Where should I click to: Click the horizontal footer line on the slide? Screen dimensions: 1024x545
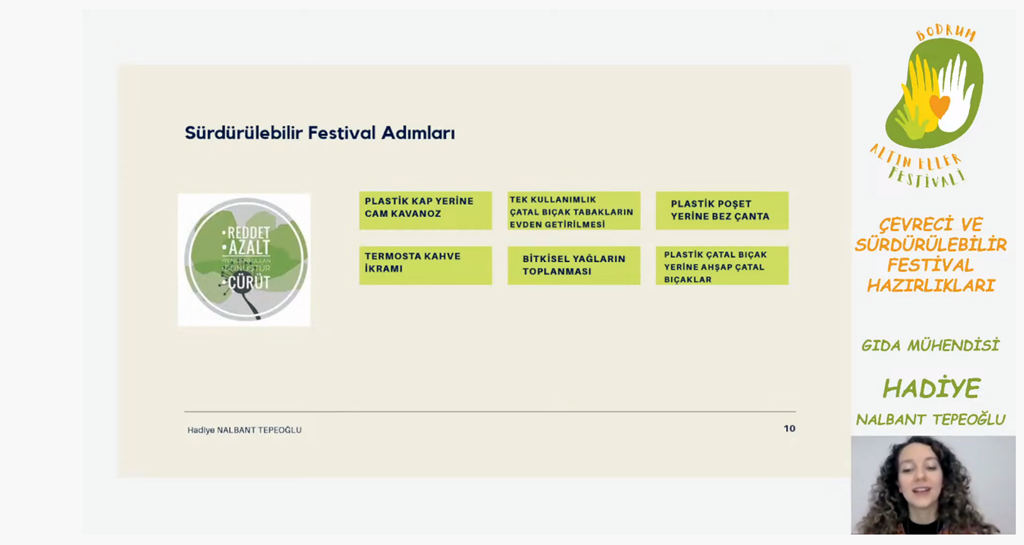490,411
